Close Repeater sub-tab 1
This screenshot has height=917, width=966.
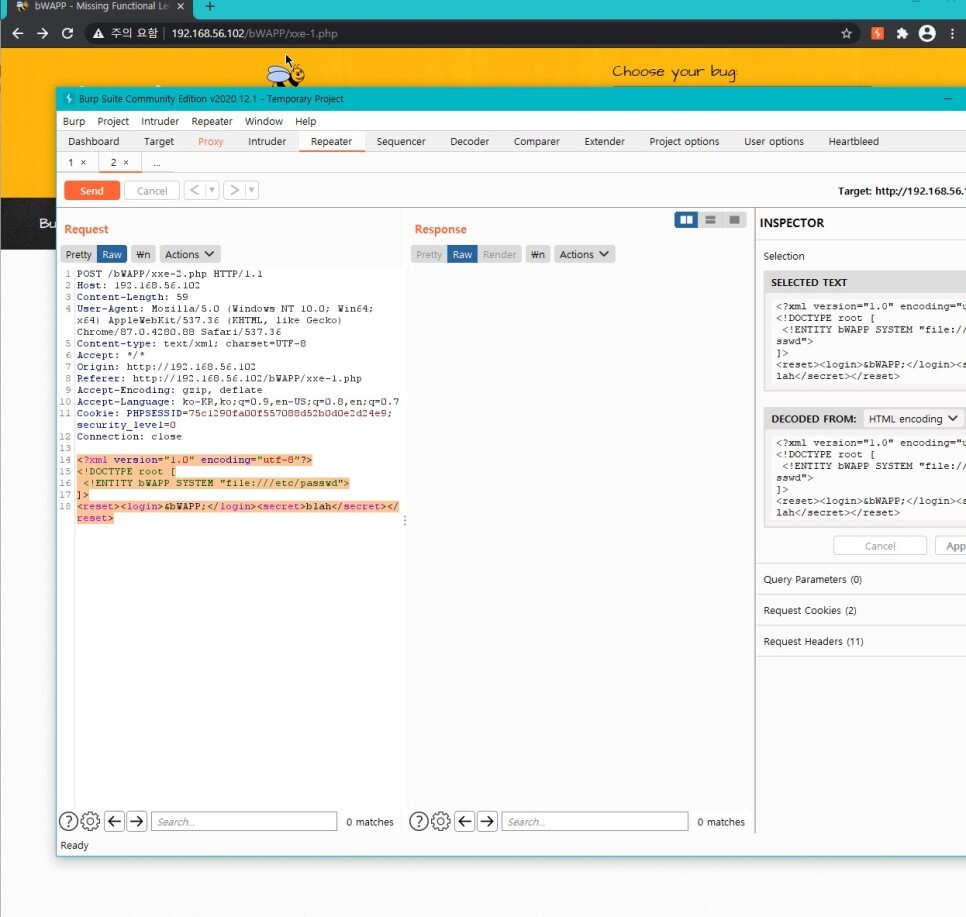[83, 162]
